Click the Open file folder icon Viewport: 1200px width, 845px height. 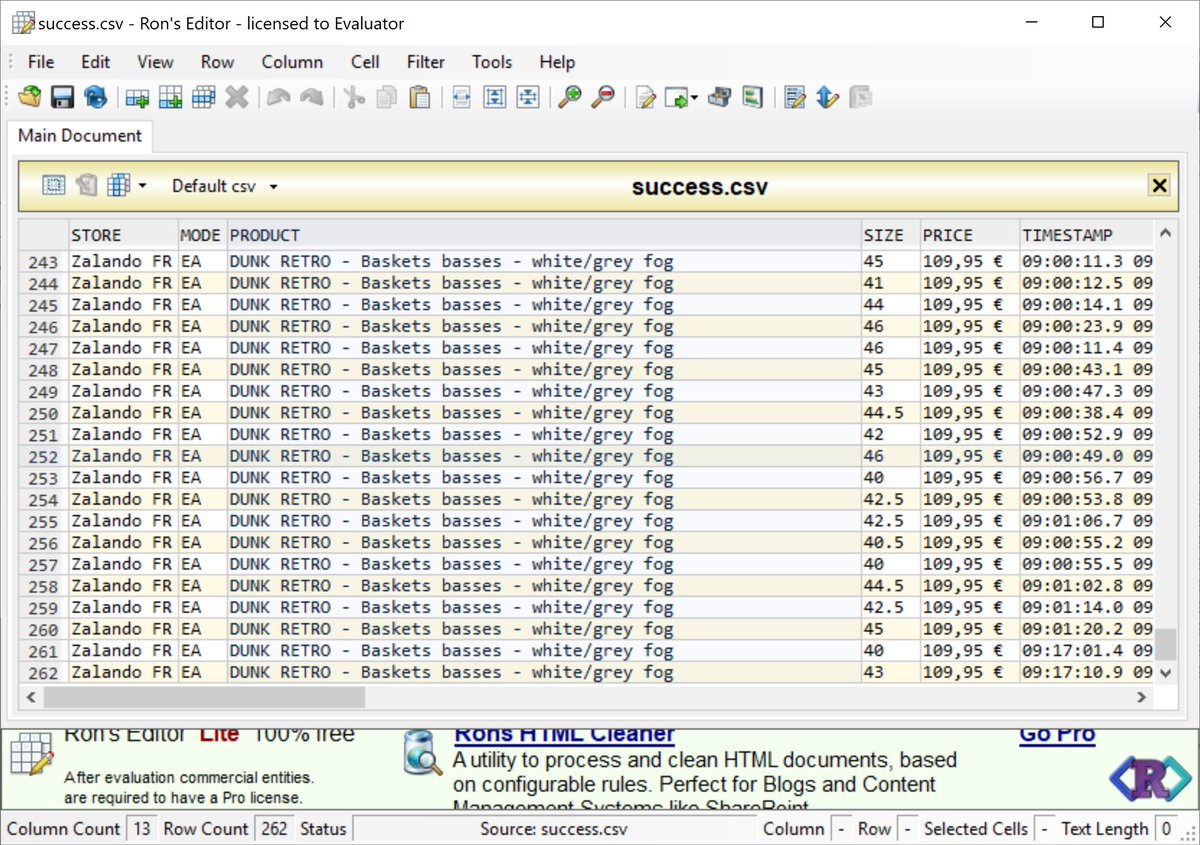click(31, 97)
